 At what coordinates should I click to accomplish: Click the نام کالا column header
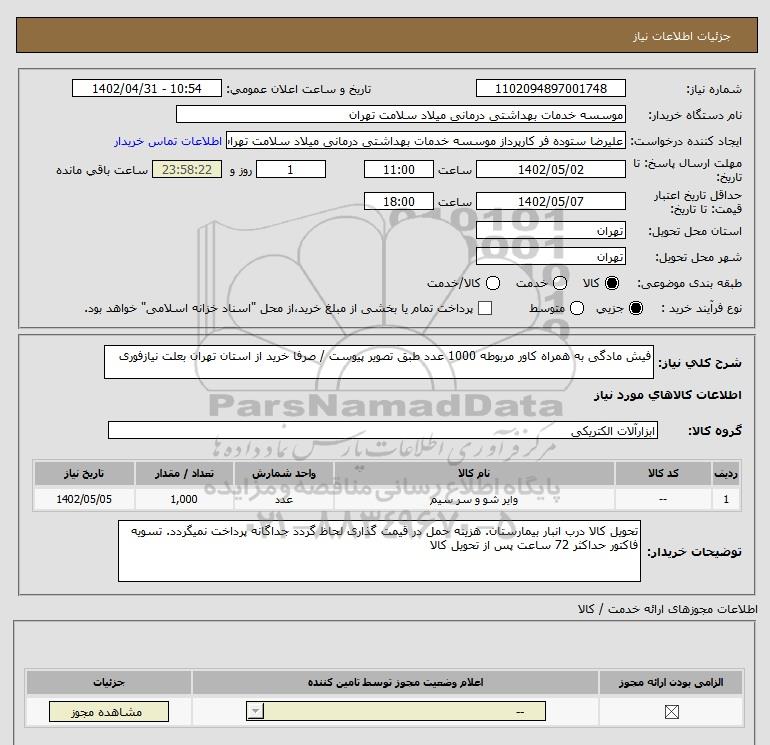coord(474,473)
